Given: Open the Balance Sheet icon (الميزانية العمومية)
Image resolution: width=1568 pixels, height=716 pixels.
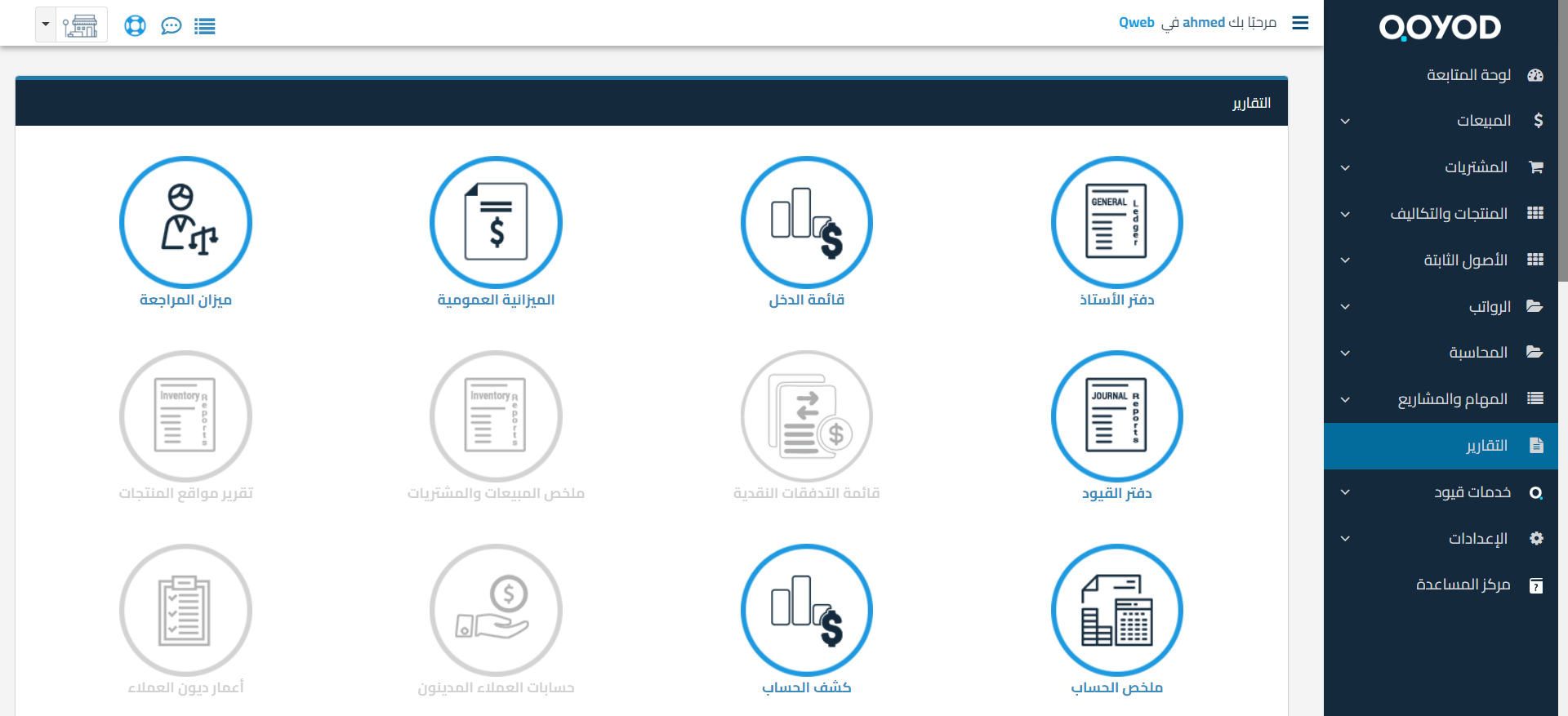Looking at the screenshot, I should coord(496,222).
